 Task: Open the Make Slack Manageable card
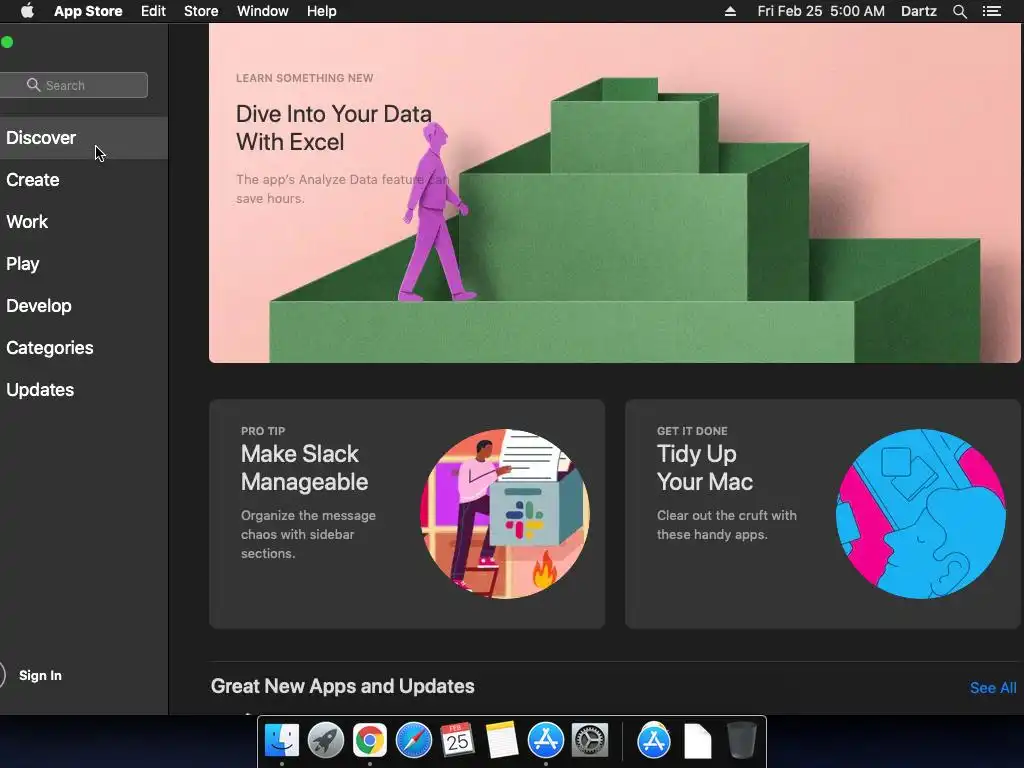[407, 514]
